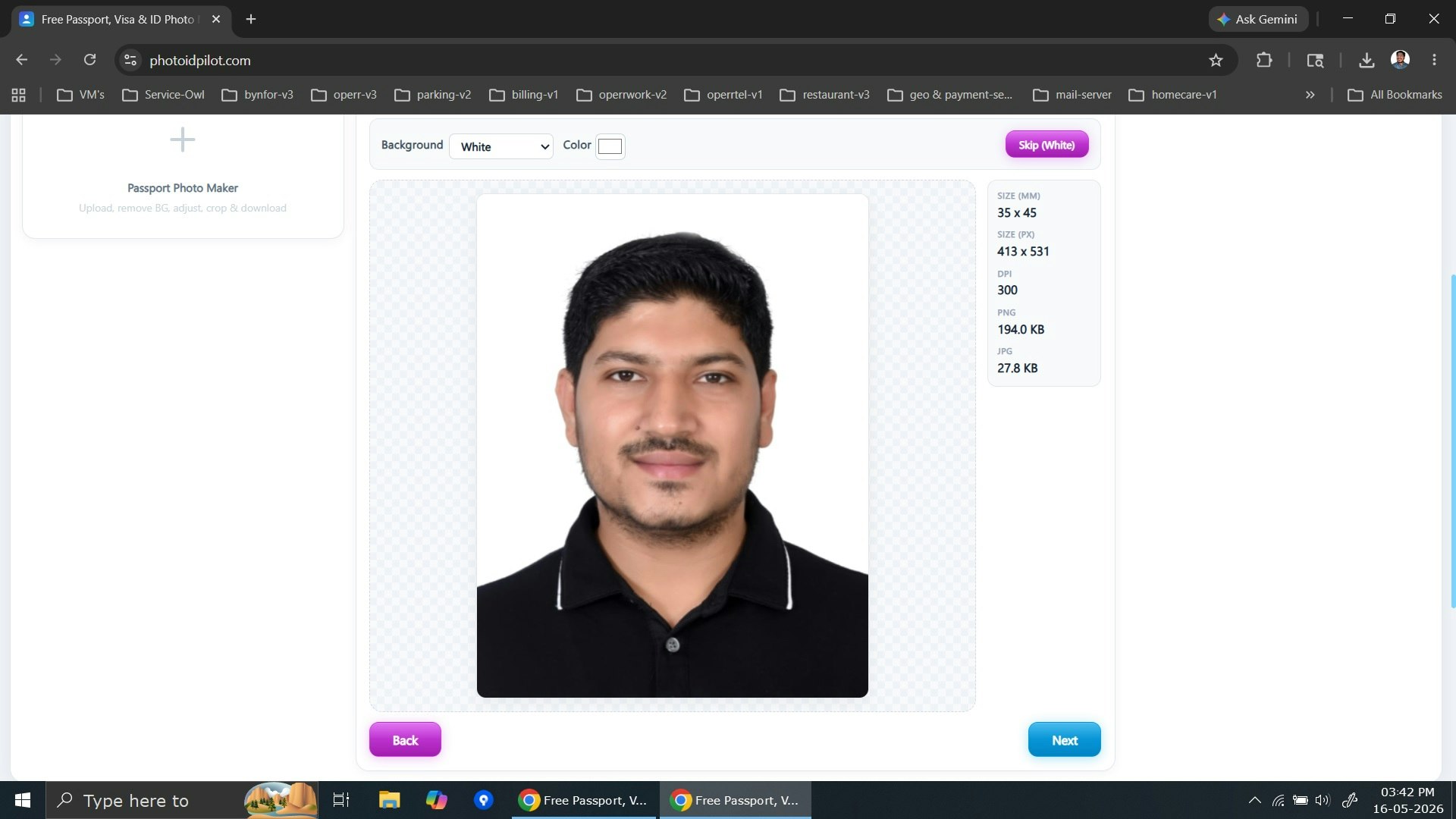Open Chrome Downloads icon
1456x819 pixels.
click(1367, 60)
